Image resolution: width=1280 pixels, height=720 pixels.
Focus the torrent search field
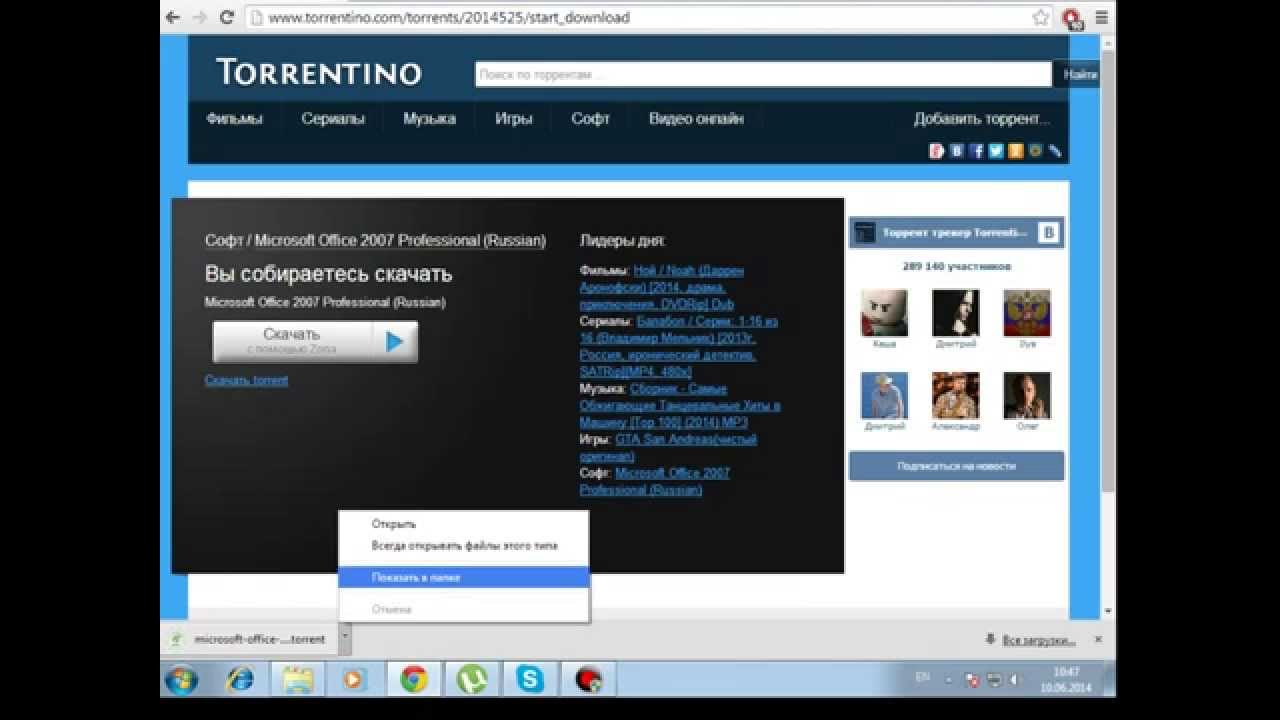(x=763, y=74)
